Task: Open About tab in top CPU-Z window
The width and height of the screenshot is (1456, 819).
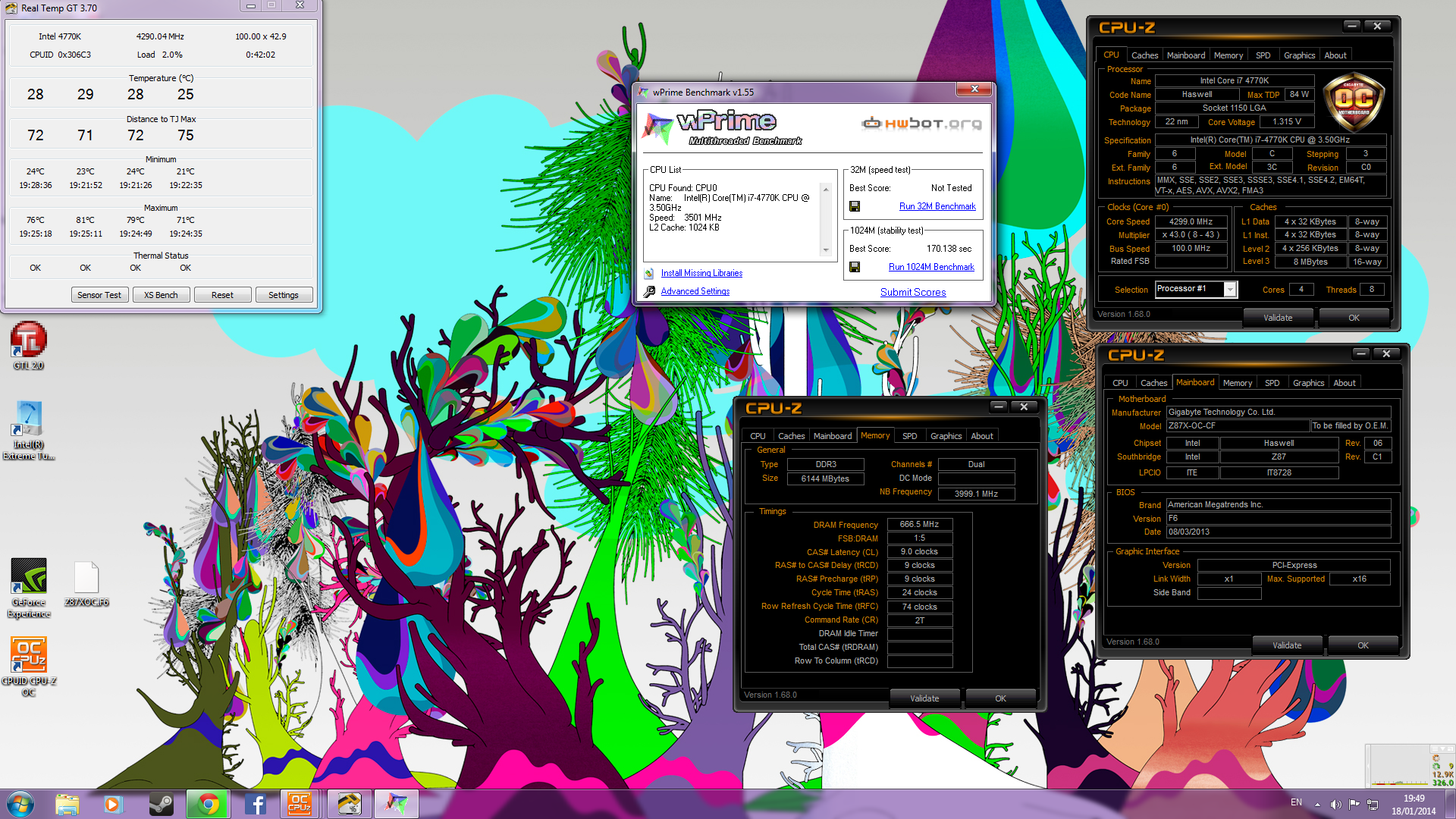Action: (x=1335, y=55)
